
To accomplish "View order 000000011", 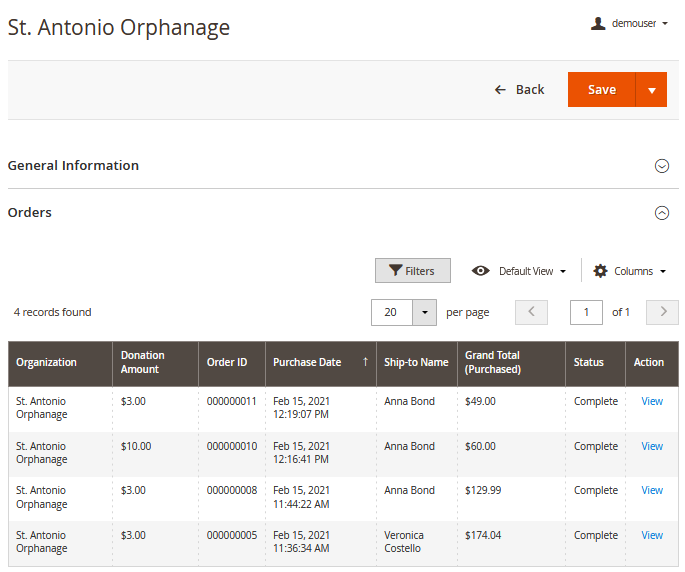I will click(652, 401).
